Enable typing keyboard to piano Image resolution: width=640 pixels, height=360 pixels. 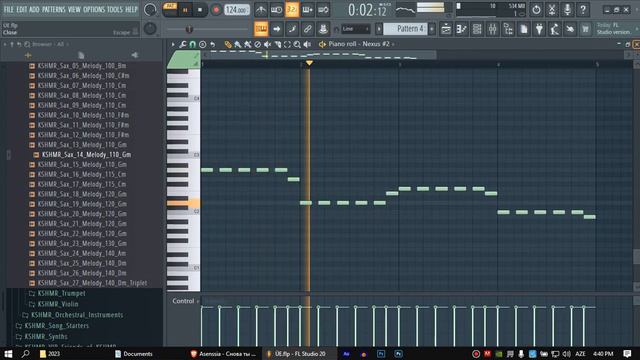pyautogui.click(x=261, y=29)
